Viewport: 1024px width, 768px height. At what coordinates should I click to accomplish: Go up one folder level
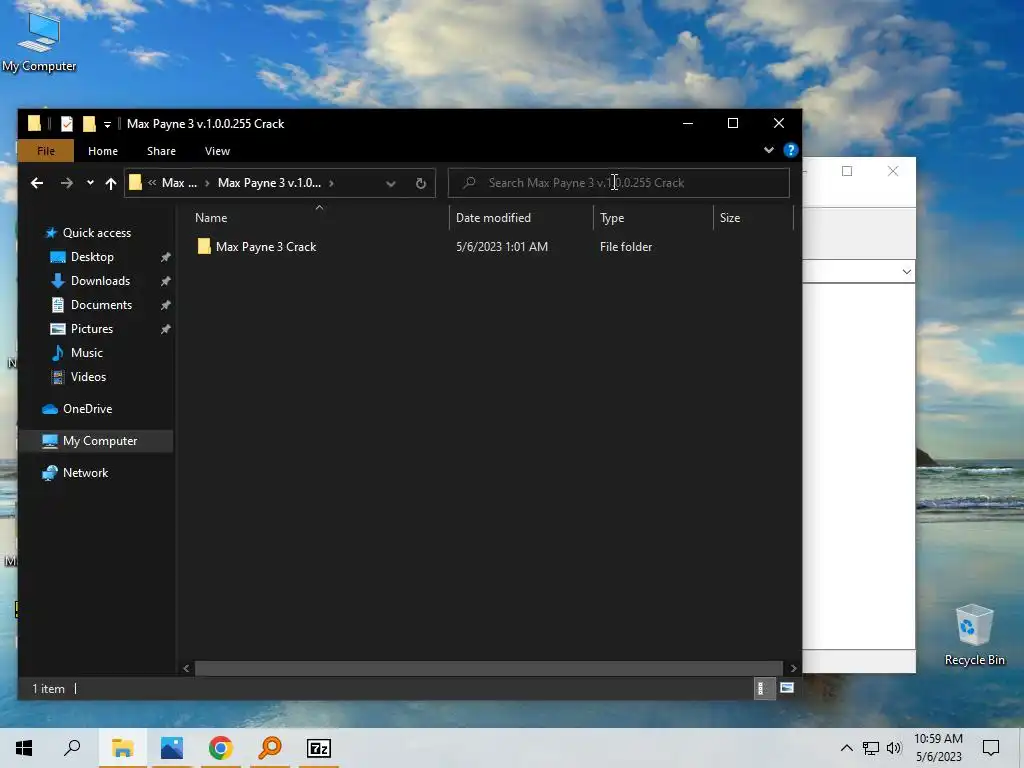tap(111, 184)
